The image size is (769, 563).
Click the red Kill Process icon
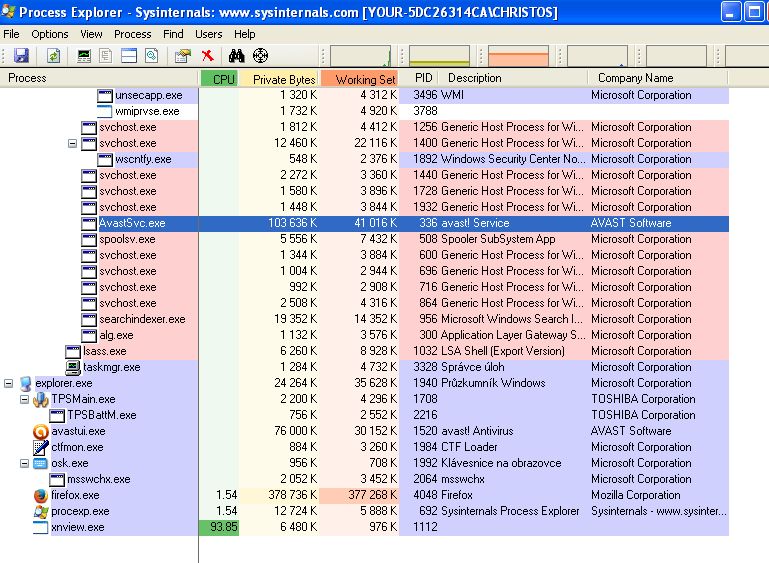tap(208, 55)
